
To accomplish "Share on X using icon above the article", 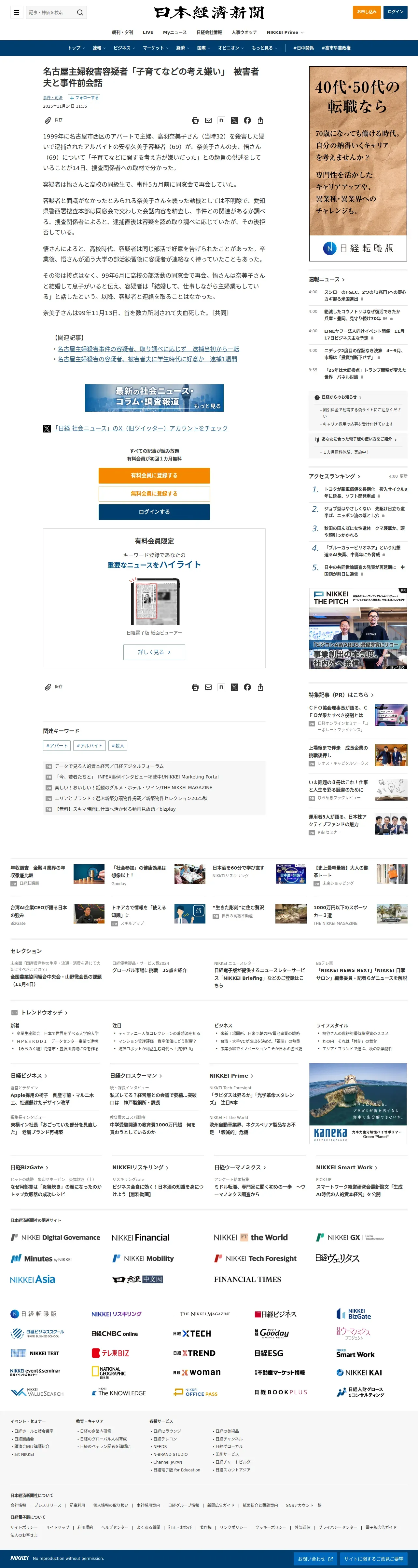I will 235,121.
